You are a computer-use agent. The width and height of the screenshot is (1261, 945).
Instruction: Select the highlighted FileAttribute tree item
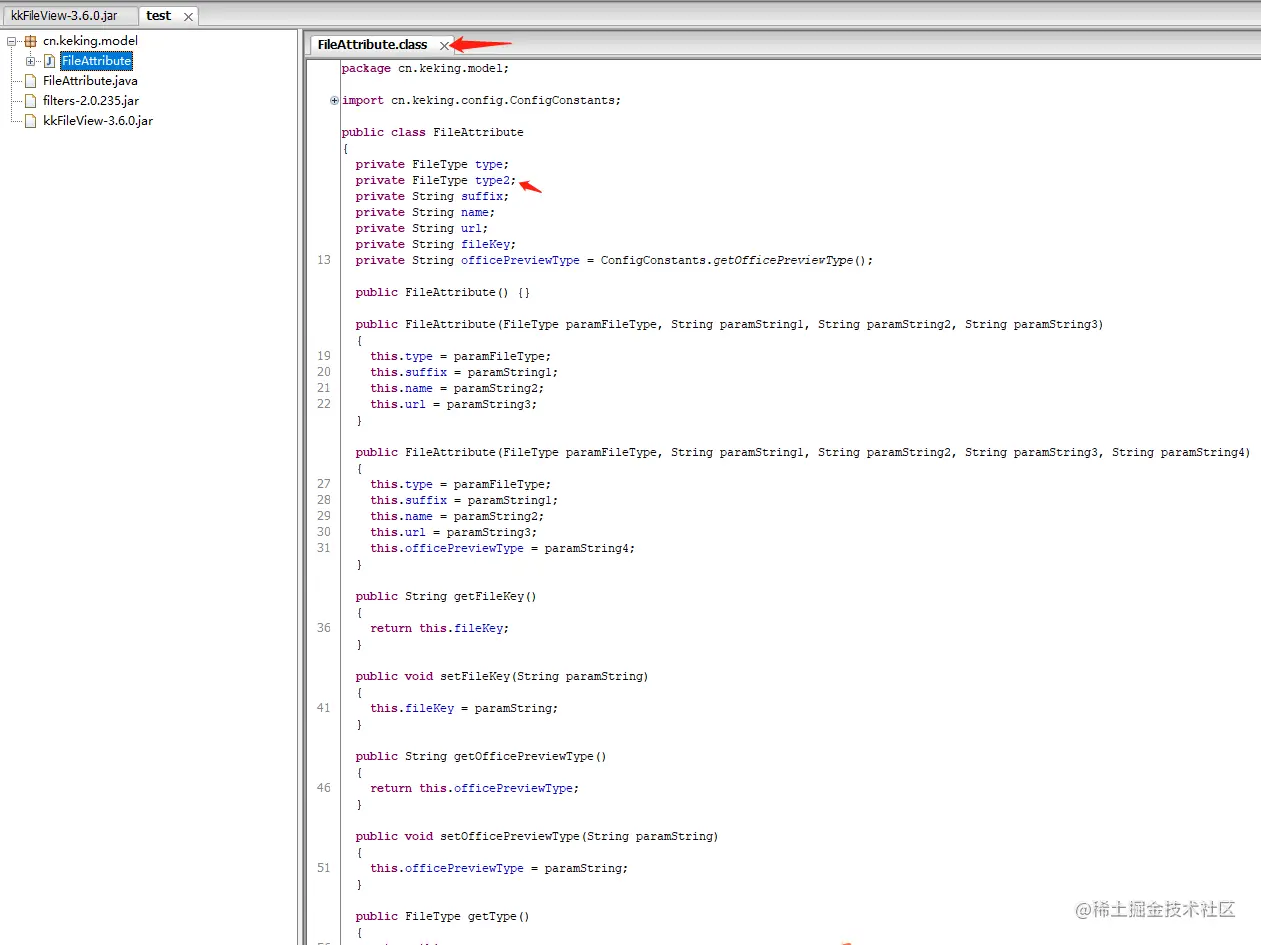point(96,61)
